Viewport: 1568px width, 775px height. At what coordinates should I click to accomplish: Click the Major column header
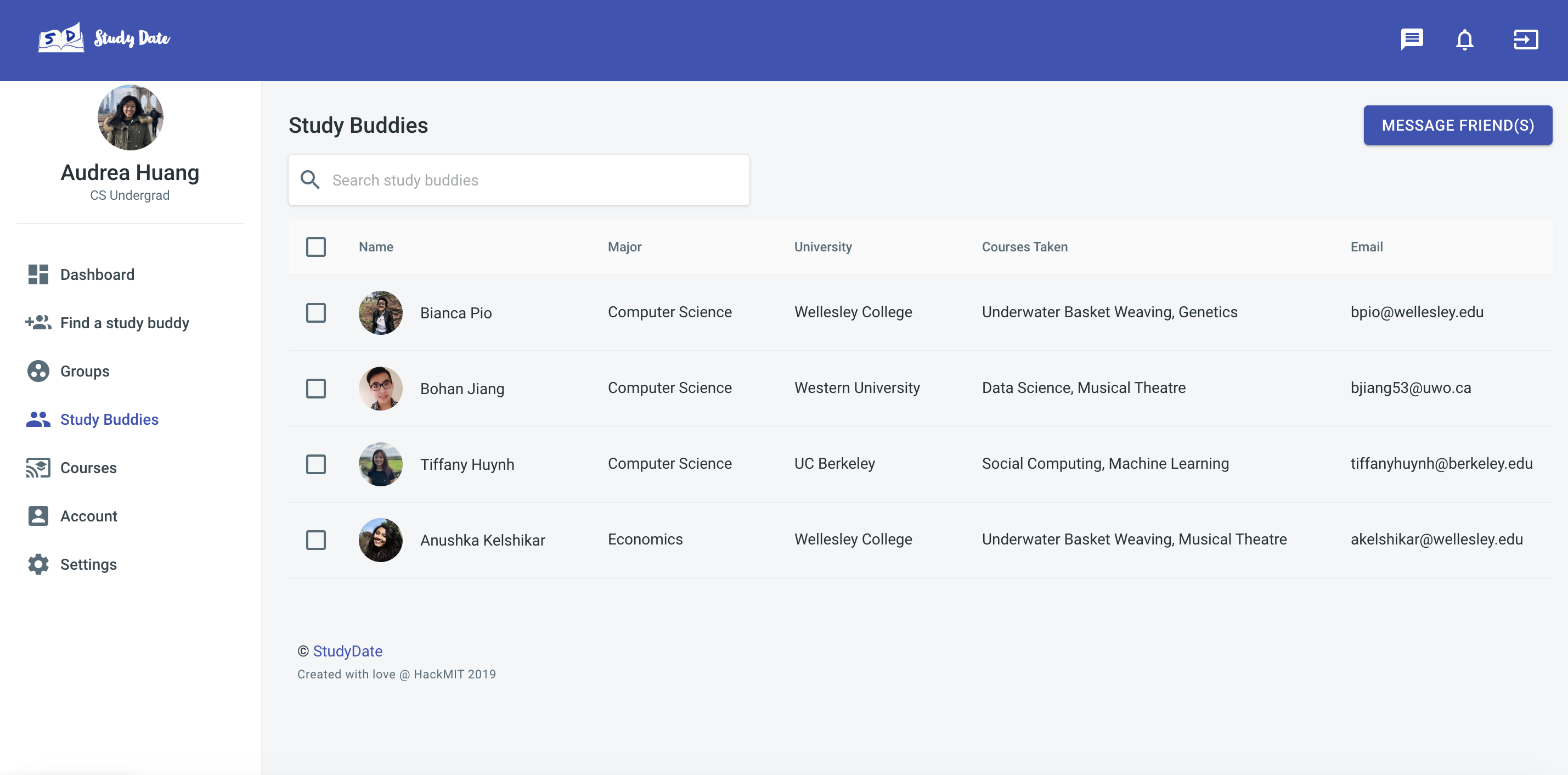(x=624, y=247)
